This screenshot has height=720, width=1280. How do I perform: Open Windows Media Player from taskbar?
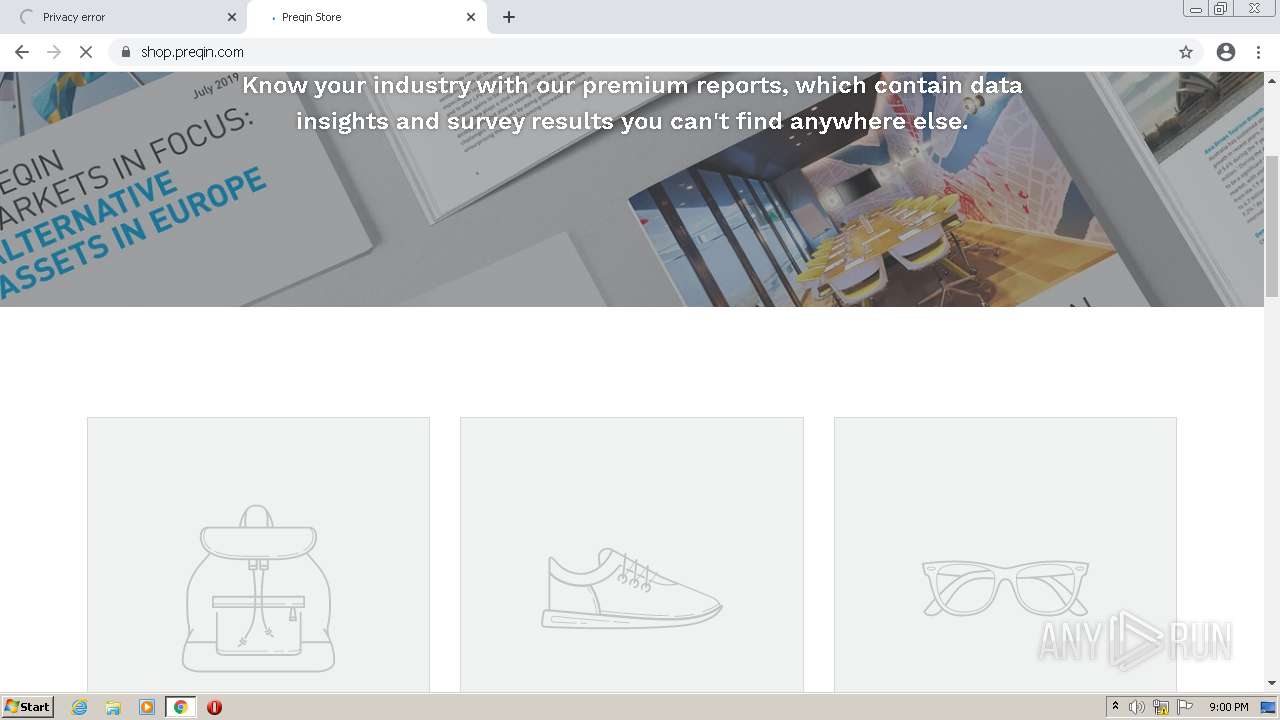point(147,707)
